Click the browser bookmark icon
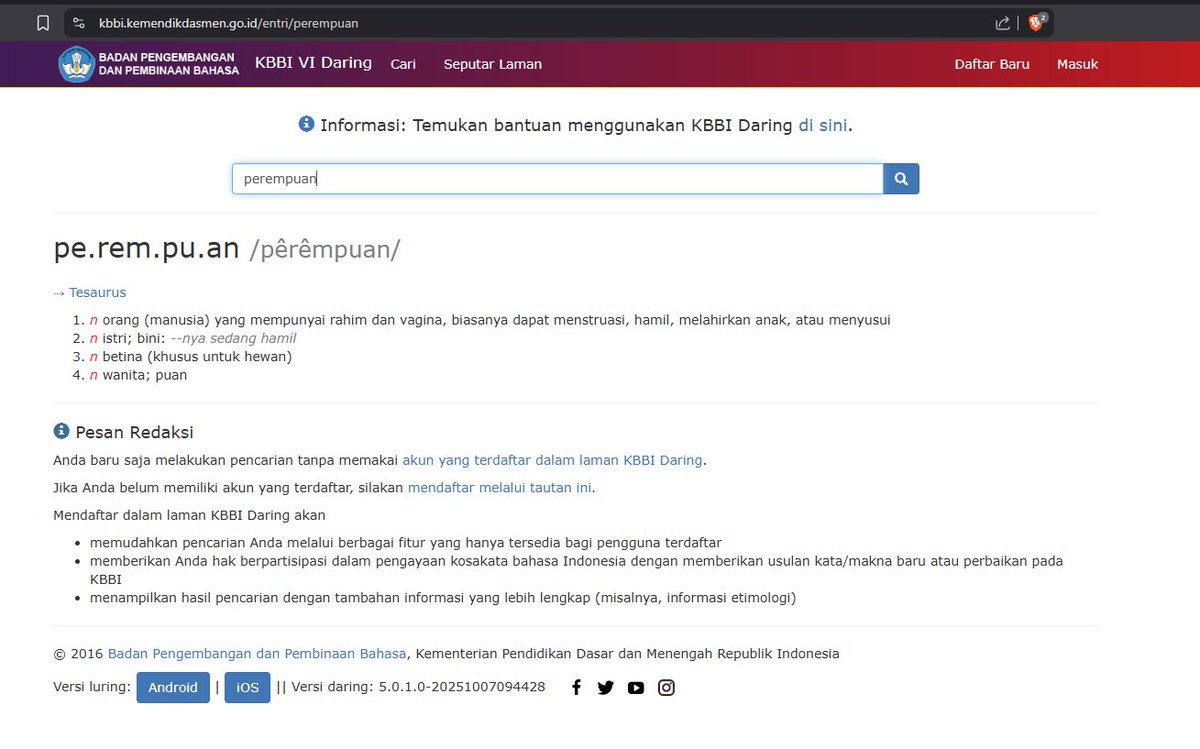This screenshot has height=749, width=1200. pos(42,23)
